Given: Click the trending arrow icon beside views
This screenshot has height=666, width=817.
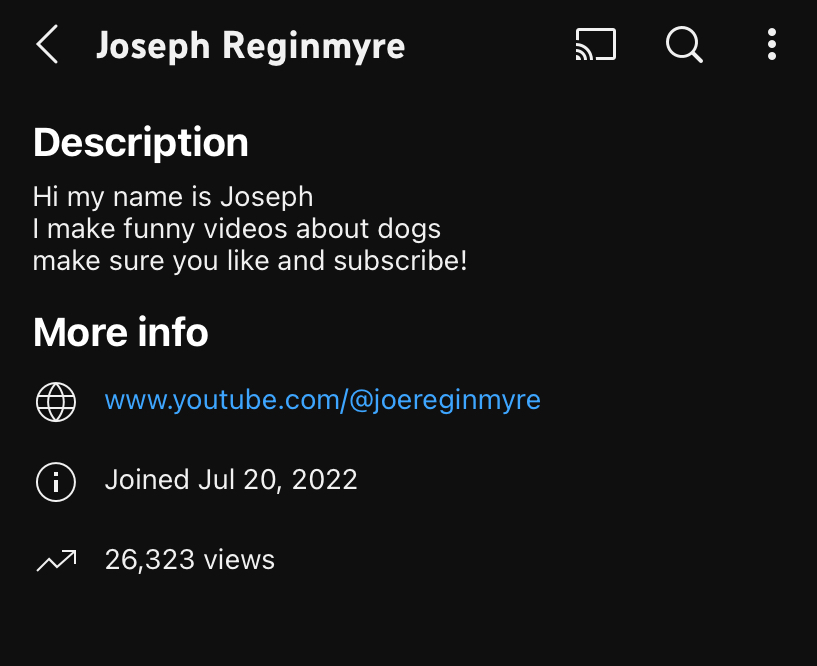Looking at the screenshot, I should tap(56, 561).
